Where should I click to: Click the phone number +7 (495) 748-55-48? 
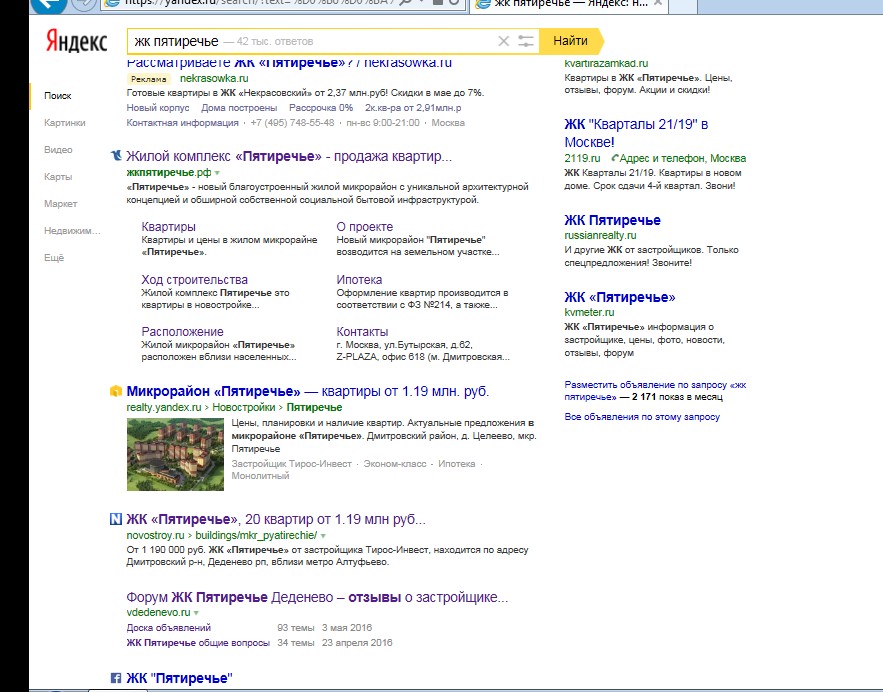[292, 123]
